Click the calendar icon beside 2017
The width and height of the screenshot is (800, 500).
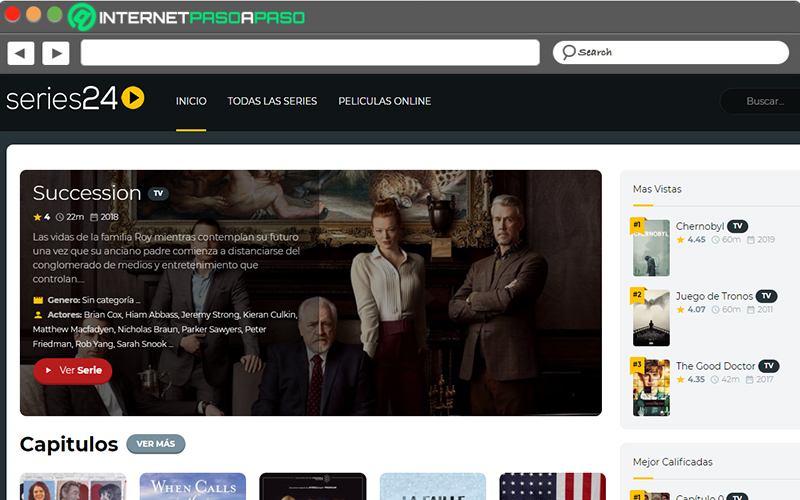[x=749, y=380]
